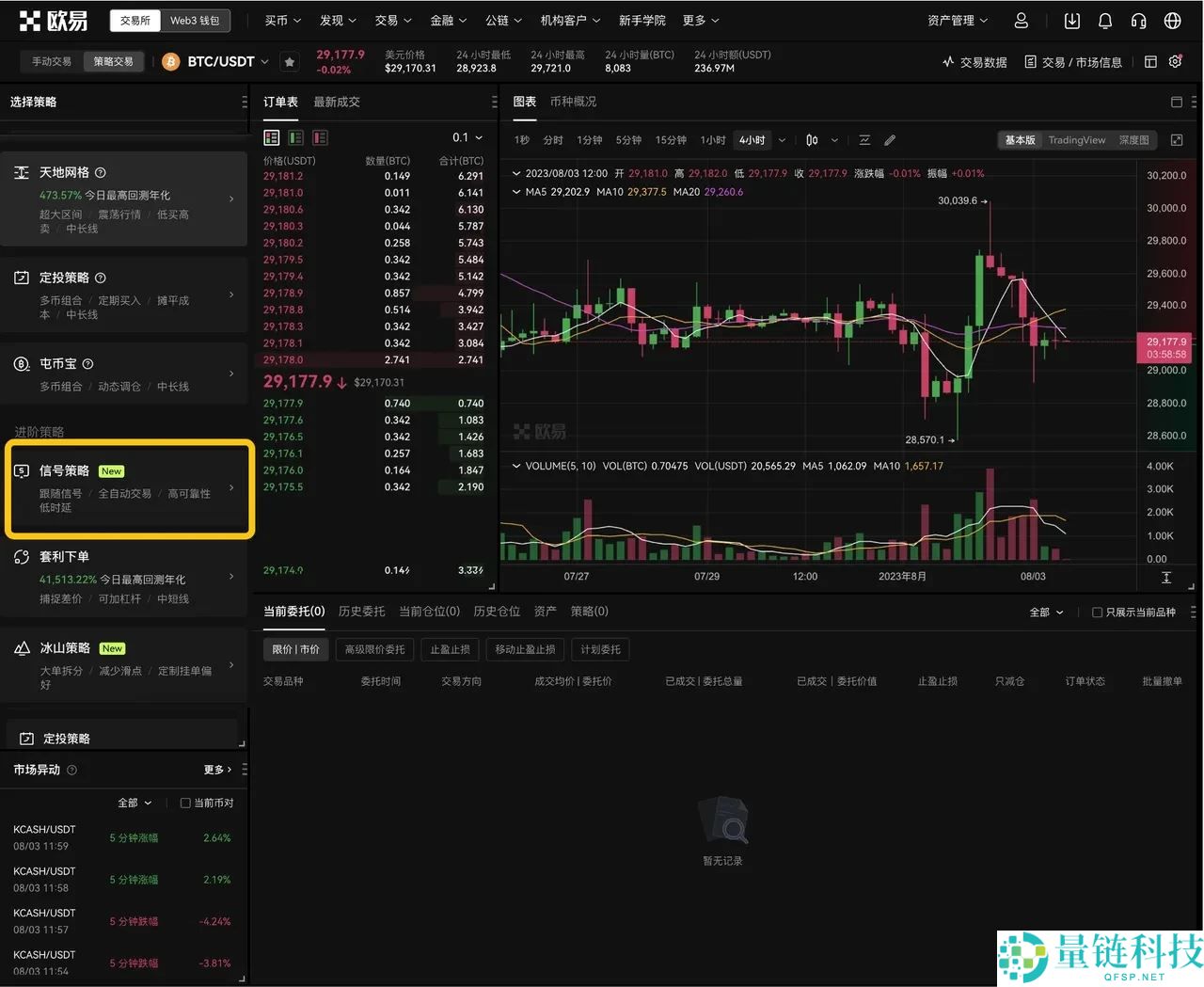This screenshot has height=987, width=1204.
Task: Switch order book to sell-only view
Action: click(320, 137)
